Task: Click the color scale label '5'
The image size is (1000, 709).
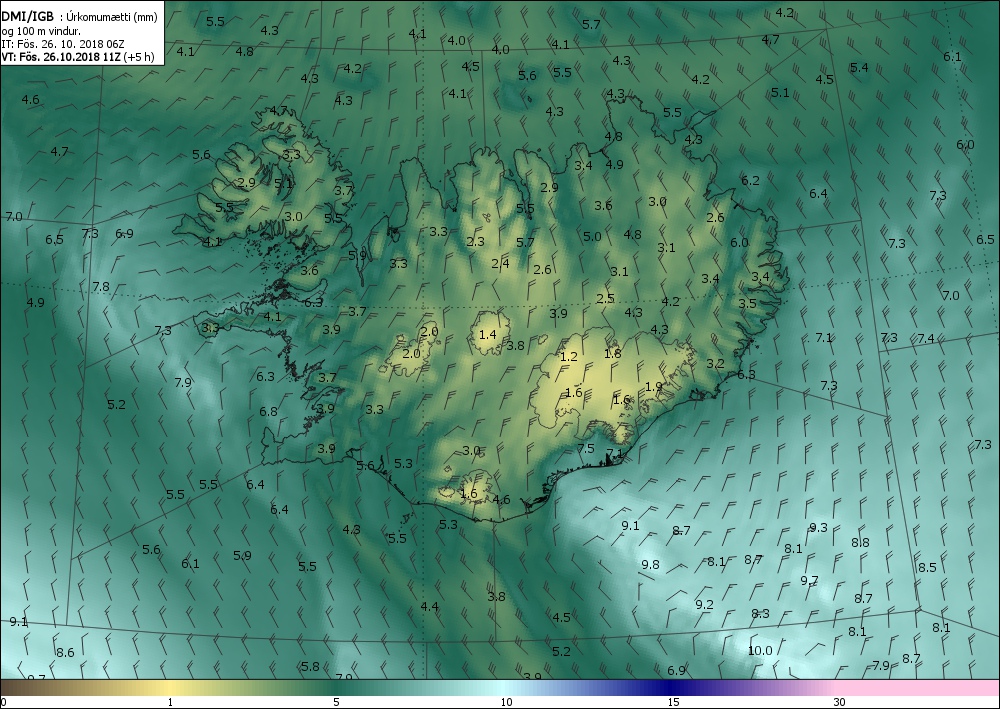Action: 336,703
